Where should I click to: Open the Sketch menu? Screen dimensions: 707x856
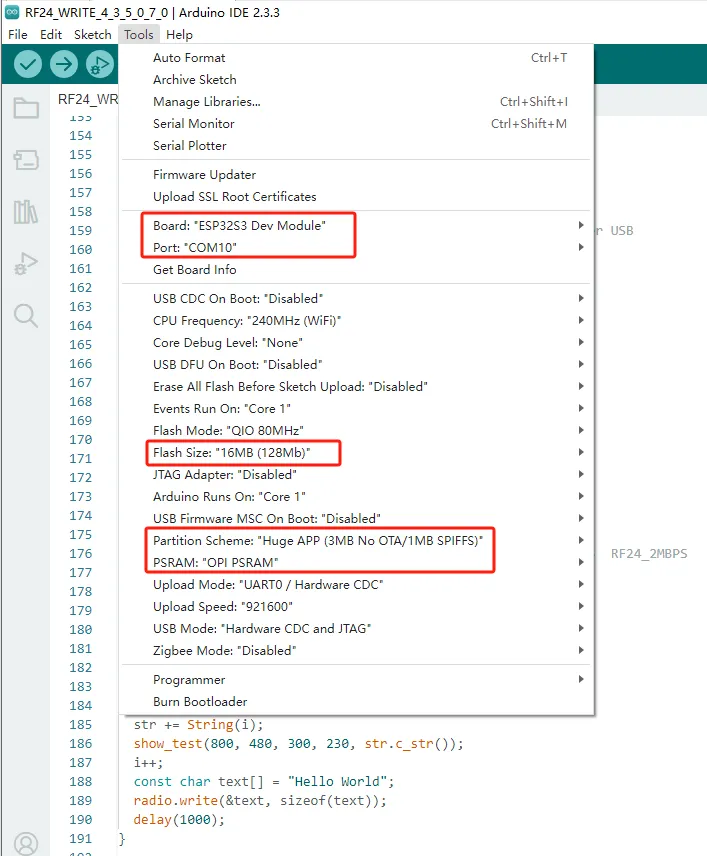coord(92,34)
